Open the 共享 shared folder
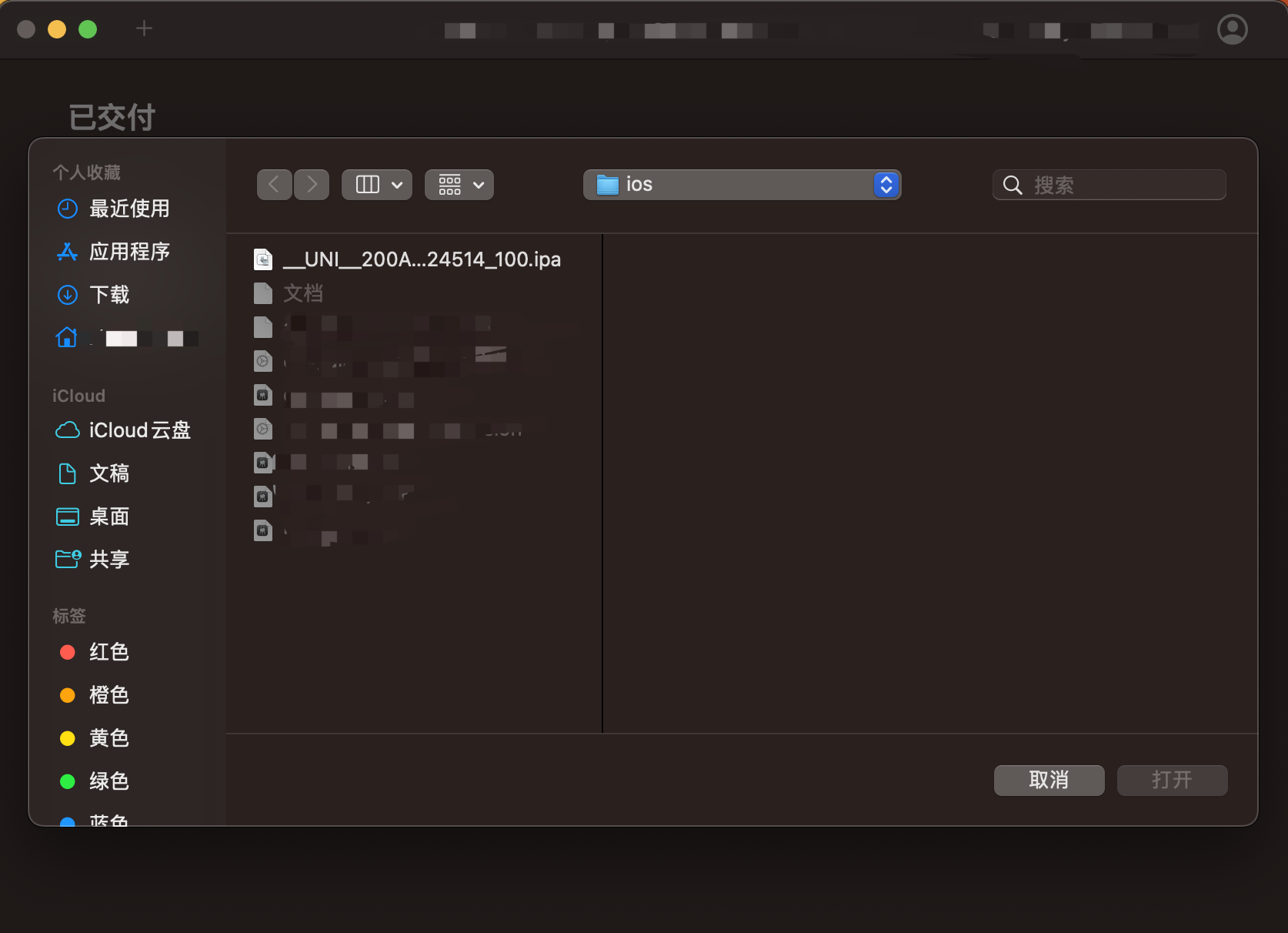1288x933 pixels. tap(108, 560)
